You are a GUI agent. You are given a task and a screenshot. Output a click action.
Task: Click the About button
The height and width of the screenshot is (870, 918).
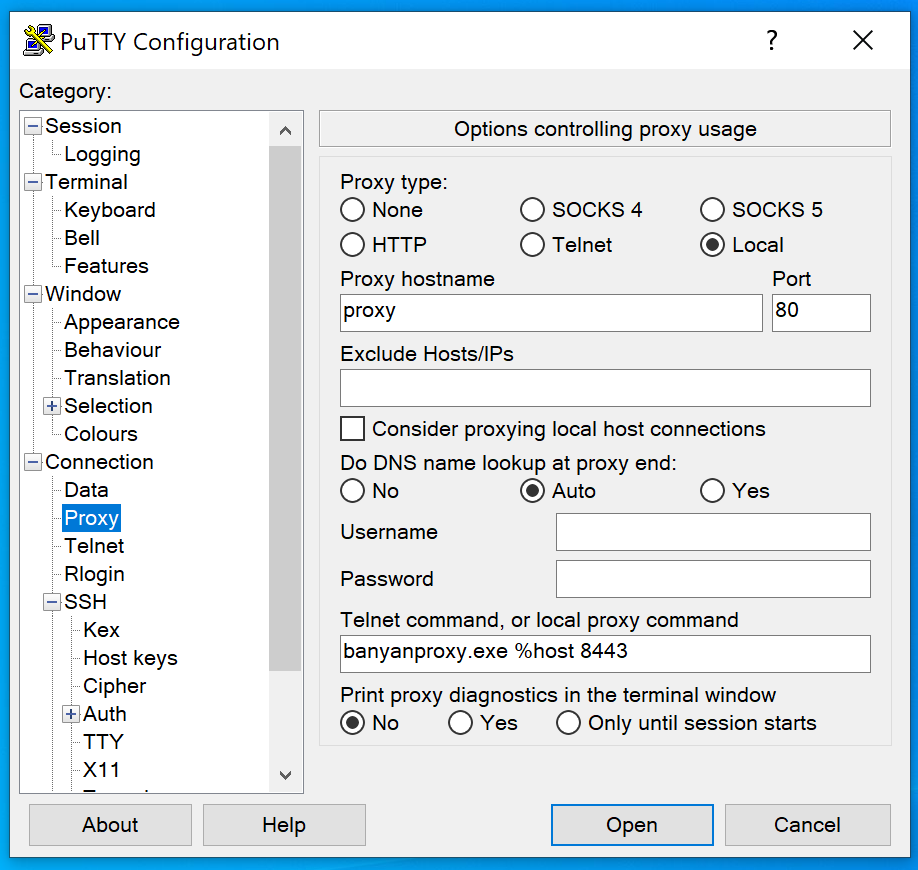coord(110,824)
